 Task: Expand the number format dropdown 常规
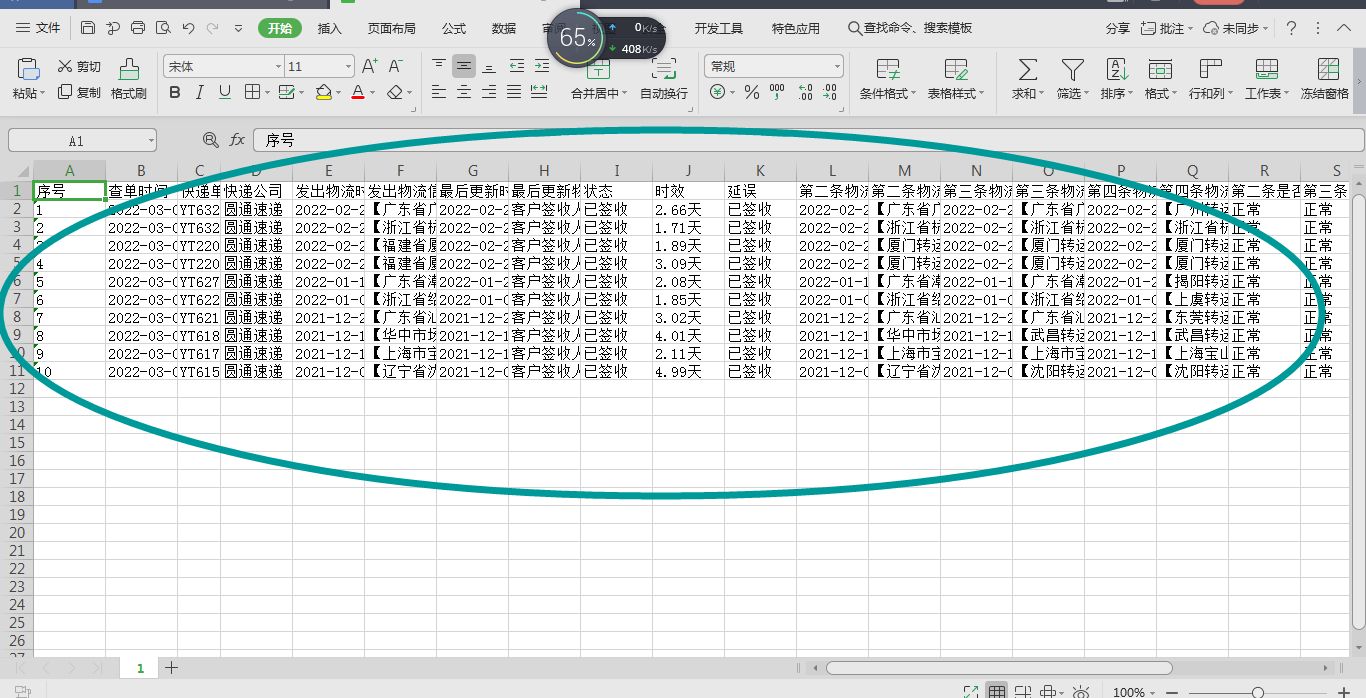[x=837, y=67]
